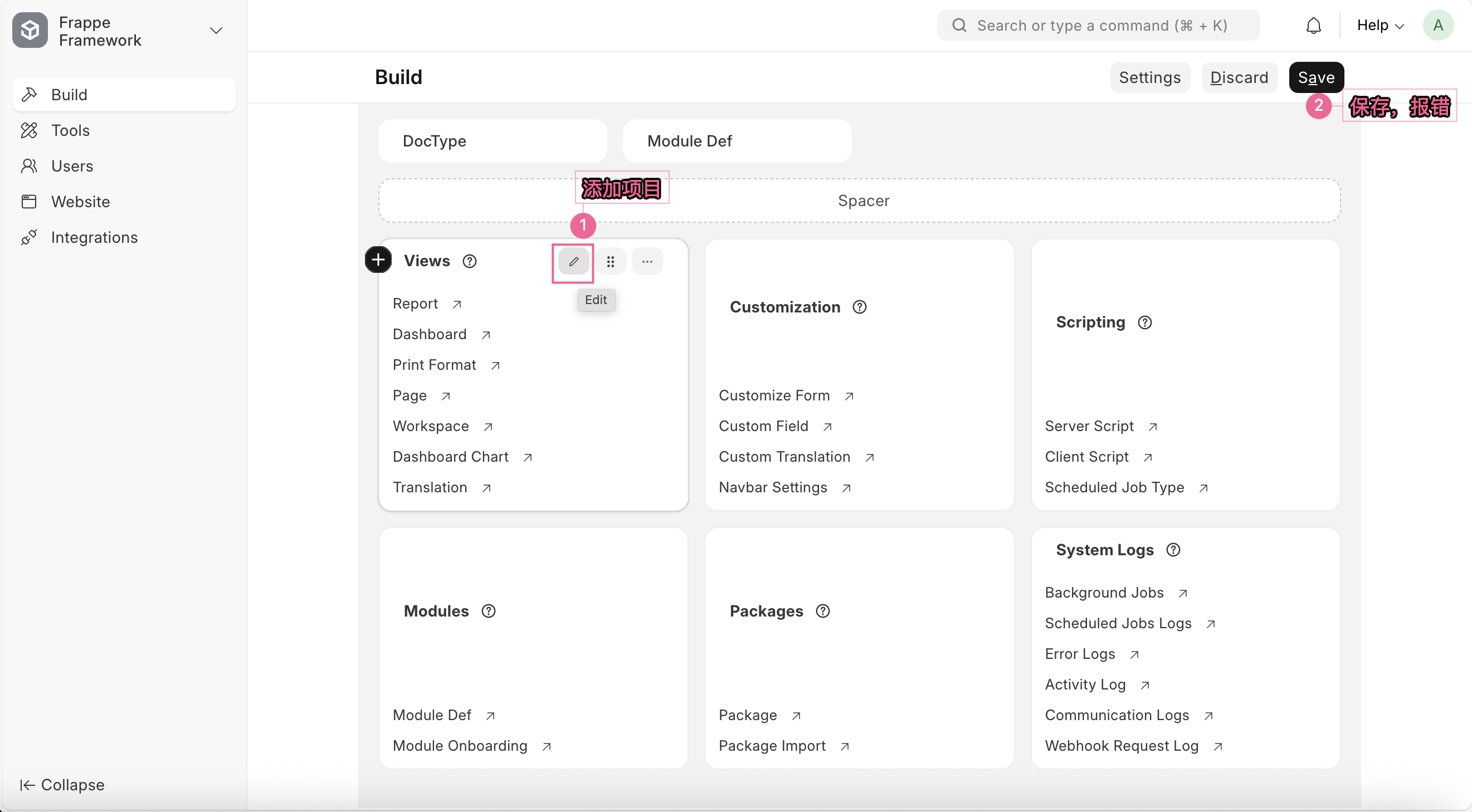Screen dimensions: 1472x812
Task: Show help for Modules card
Action: click(x=489, y=612)
